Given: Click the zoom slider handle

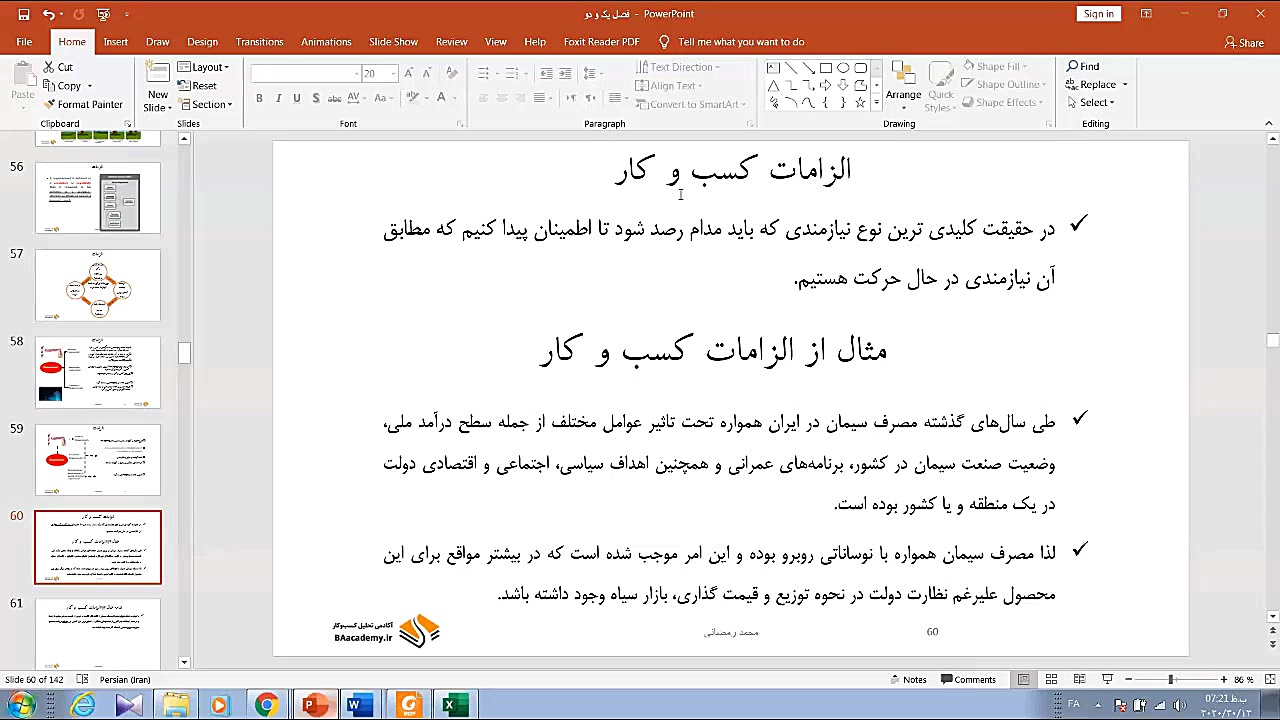Looking at the screenshot, I should point(1170,680).
